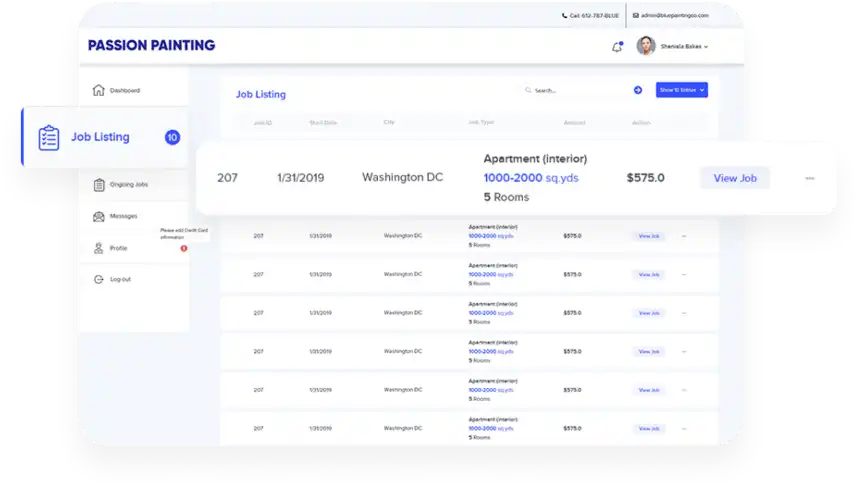
Task: Click the Call 612-787-BLUE phone link
Action: pyautogui.click(x=594, y=16)
